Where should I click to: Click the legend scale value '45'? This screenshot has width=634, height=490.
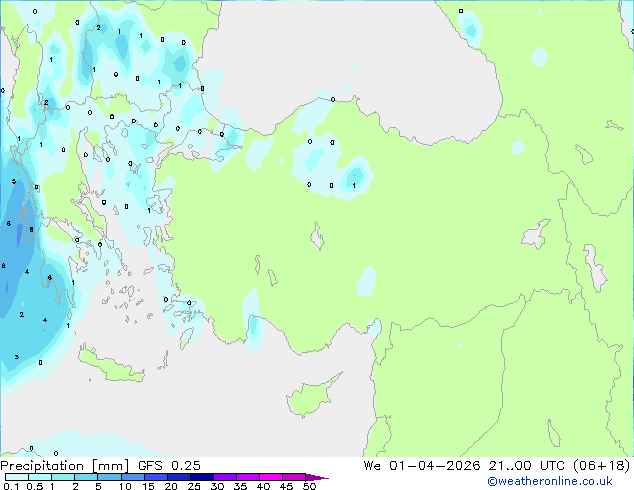pos(286,486)
